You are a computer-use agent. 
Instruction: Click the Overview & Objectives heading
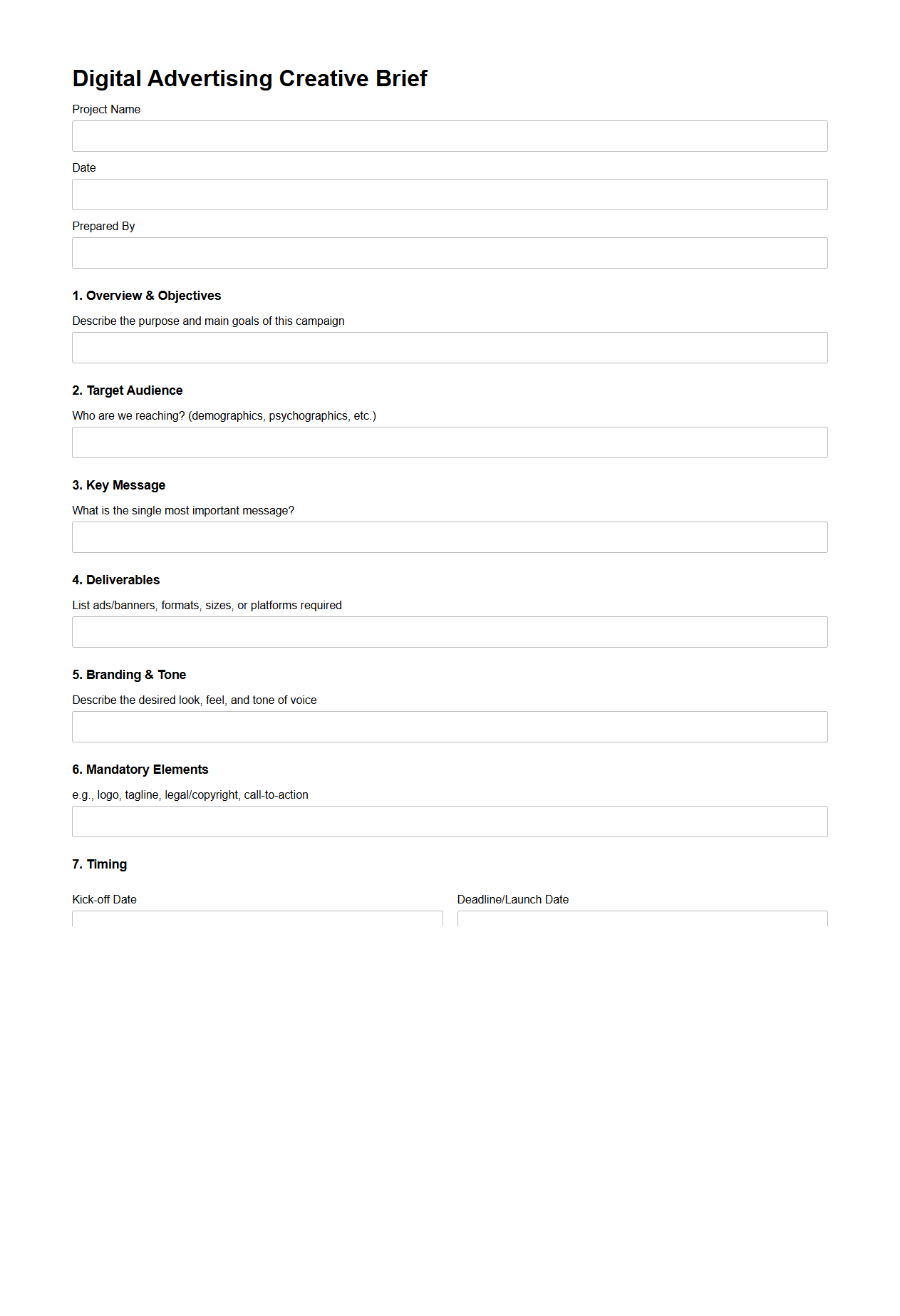tap(146, 296)
